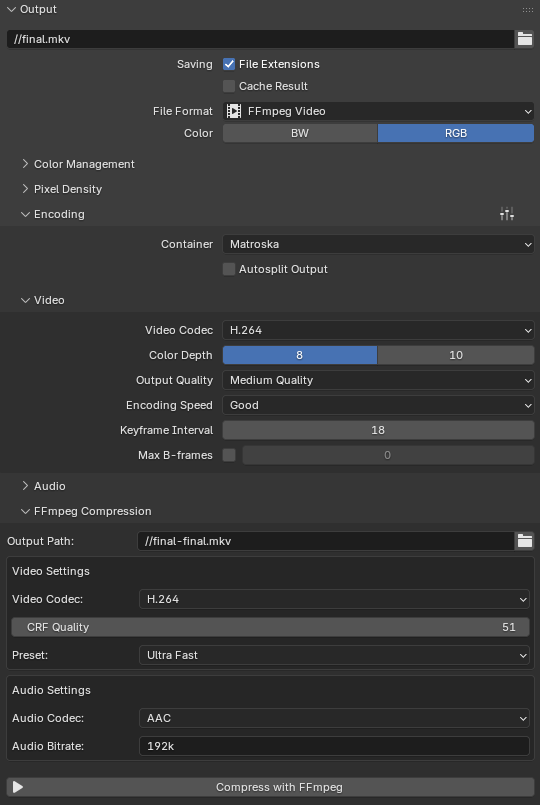The height and width of the screenshot is (805, 540).
Task: Collapse the Output panel
Action: [11, 9]
